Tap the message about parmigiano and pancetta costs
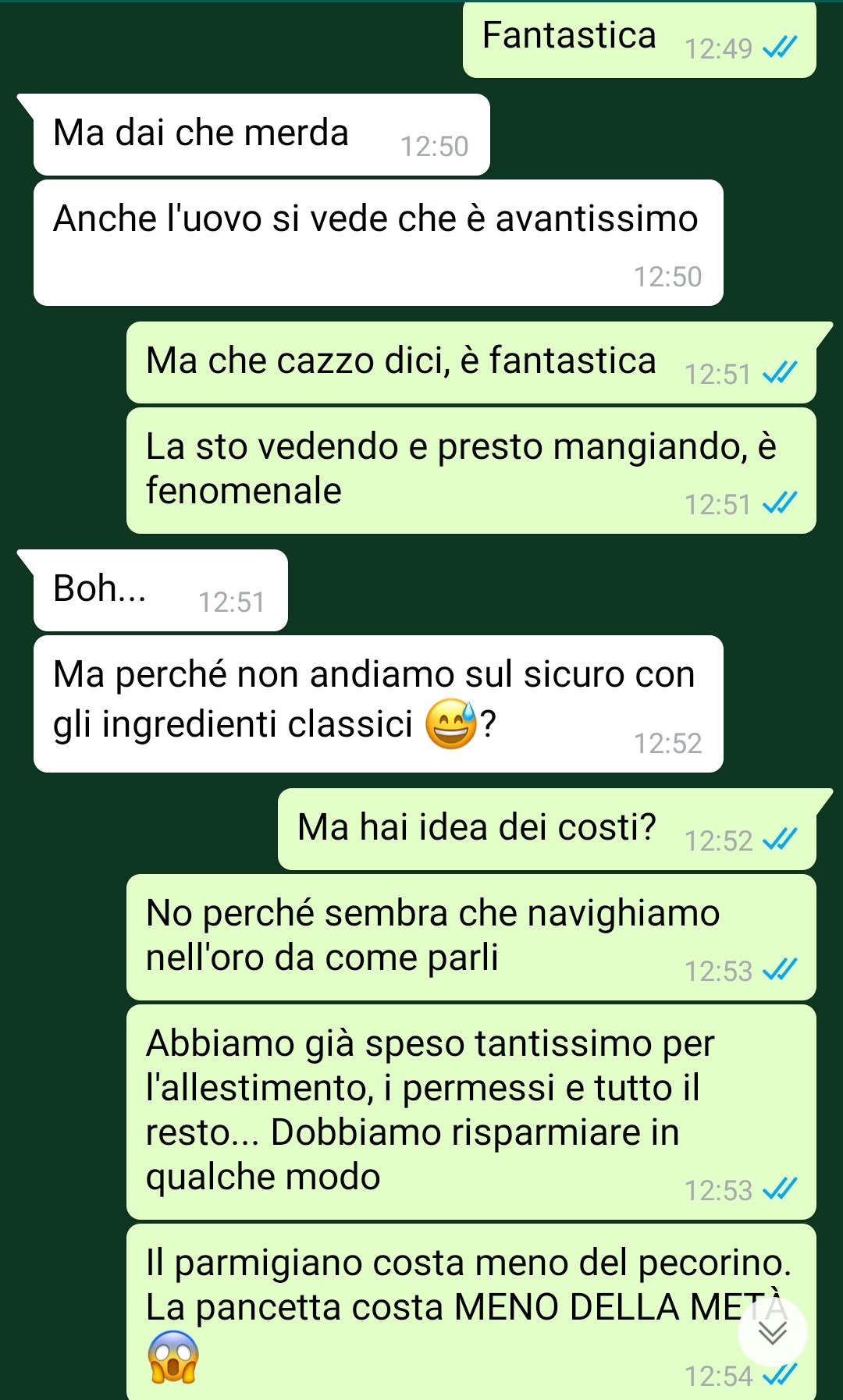Viewport: 843px width, 1400px height. click(471, 1312)
